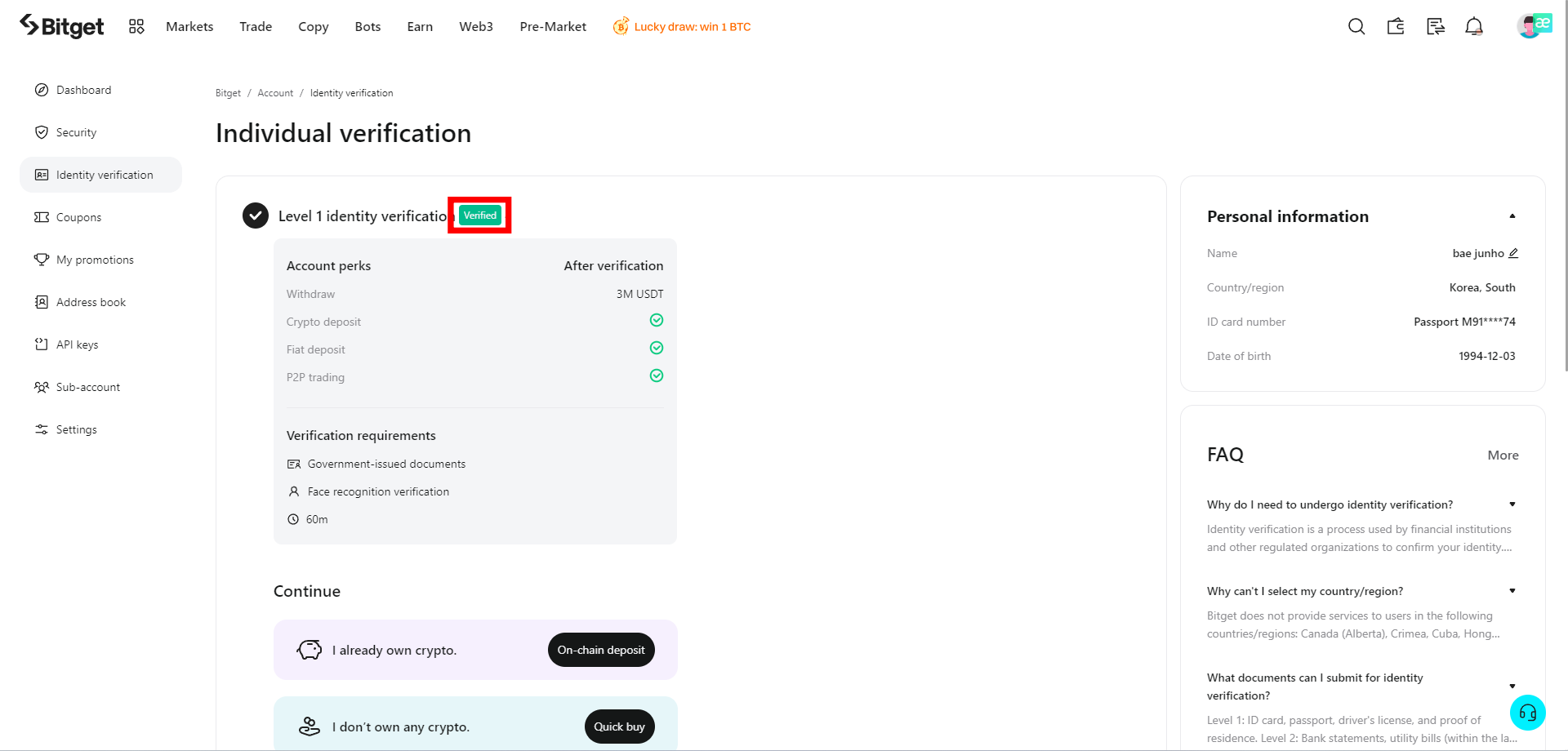
Task: Click the On-chain deposit button
Action: point(601,650)
